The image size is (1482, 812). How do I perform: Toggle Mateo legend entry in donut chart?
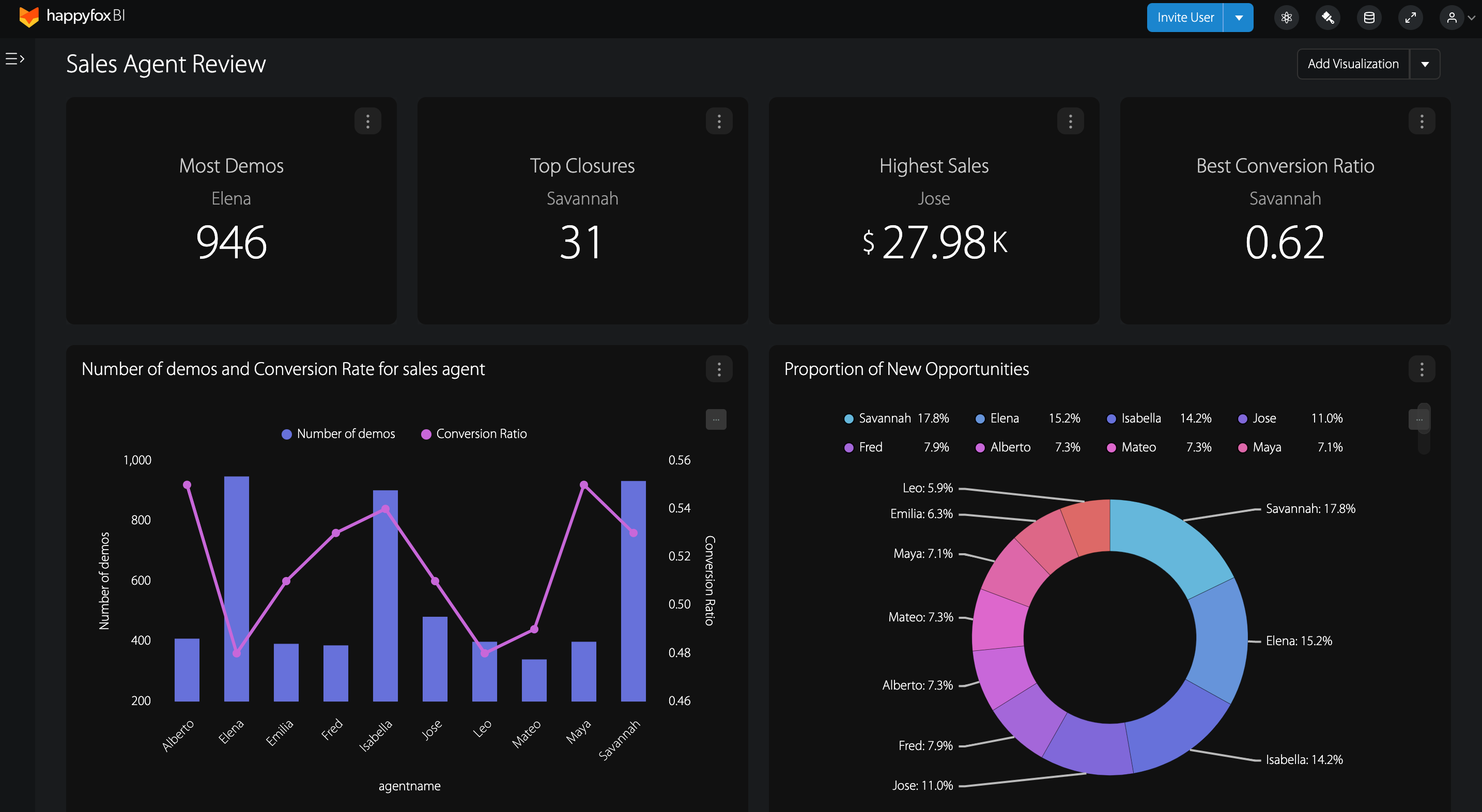pos(1159,447)
